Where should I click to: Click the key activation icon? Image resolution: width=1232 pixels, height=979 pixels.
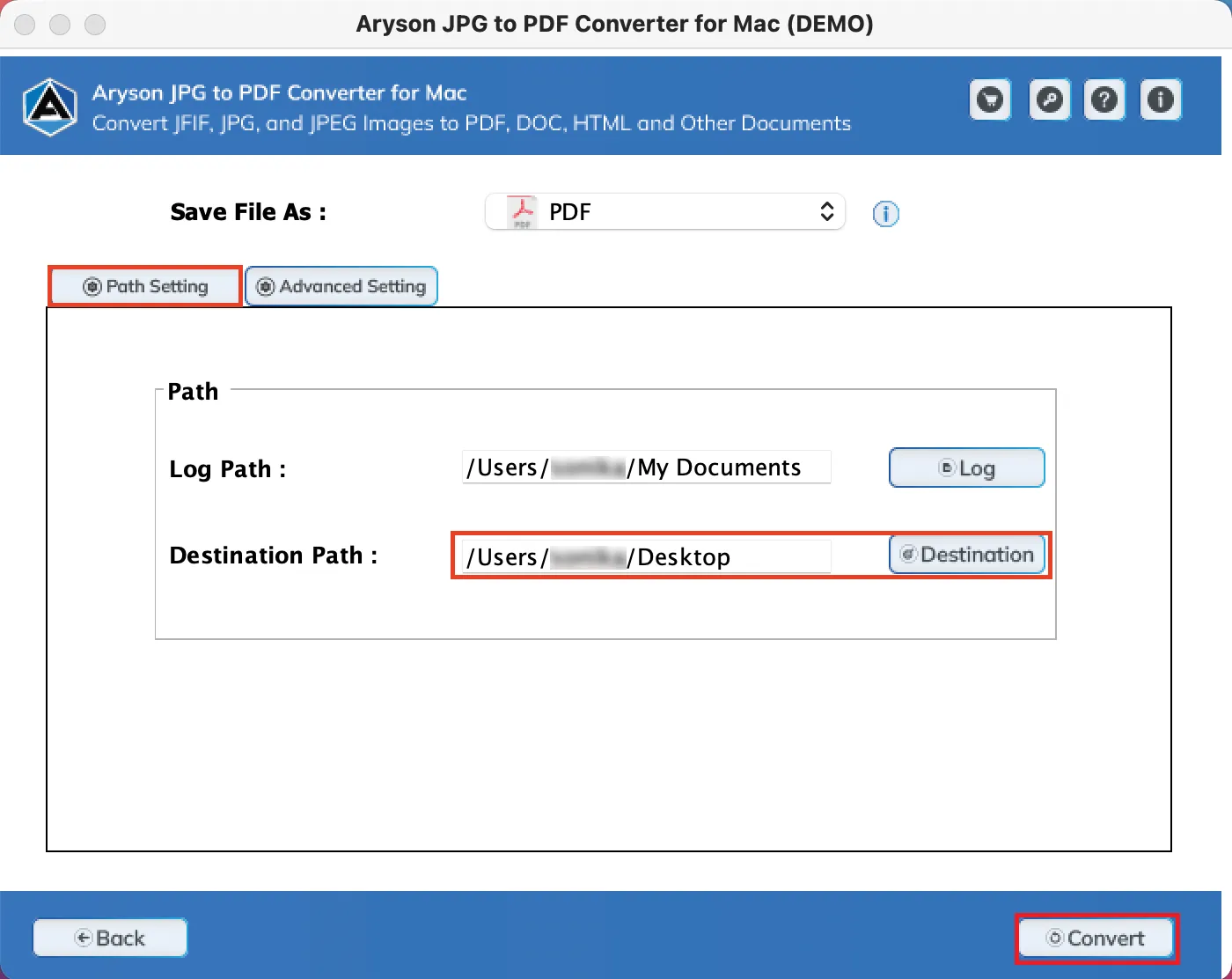coord(1049,99)
